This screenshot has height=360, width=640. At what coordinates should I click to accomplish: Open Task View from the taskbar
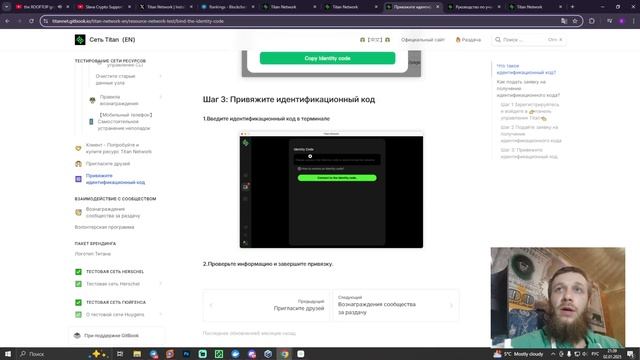pos(120,354)
